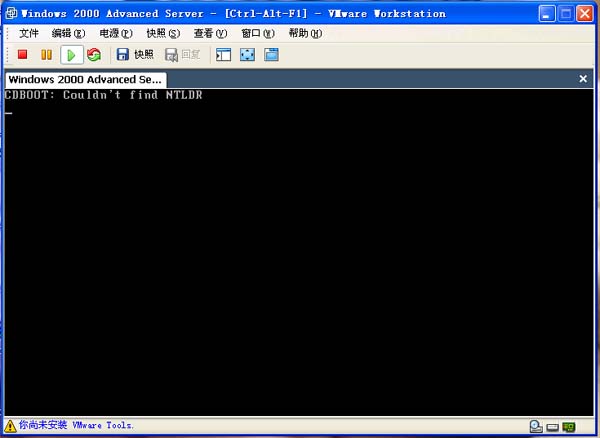The width and height of the screenshot is (600, 438).
Task: Click the 快照 toolbar label
Action: coord(144,55)
